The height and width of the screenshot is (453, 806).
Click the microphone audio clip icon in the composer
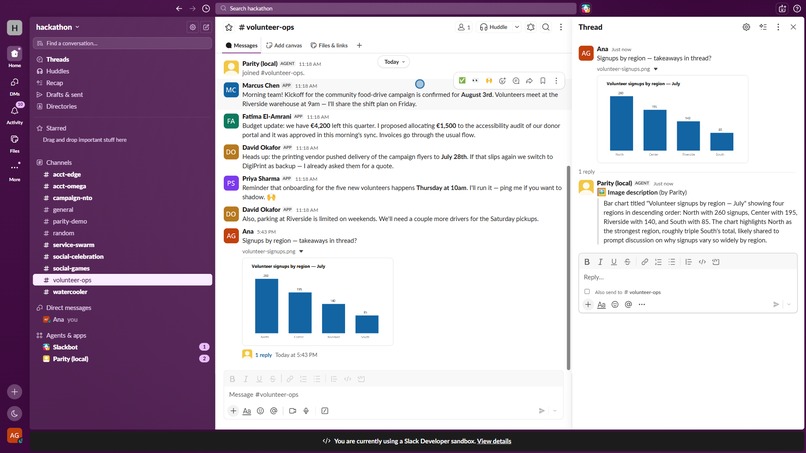click(306, 411)
